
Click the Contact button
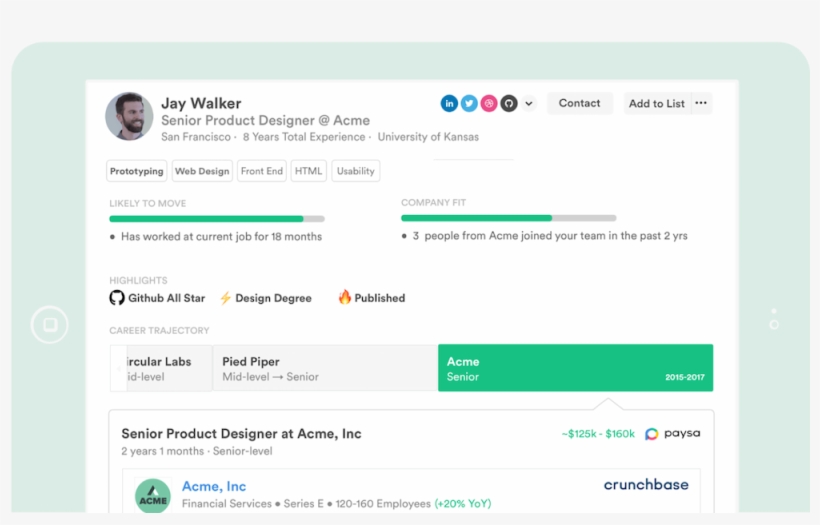579,103
